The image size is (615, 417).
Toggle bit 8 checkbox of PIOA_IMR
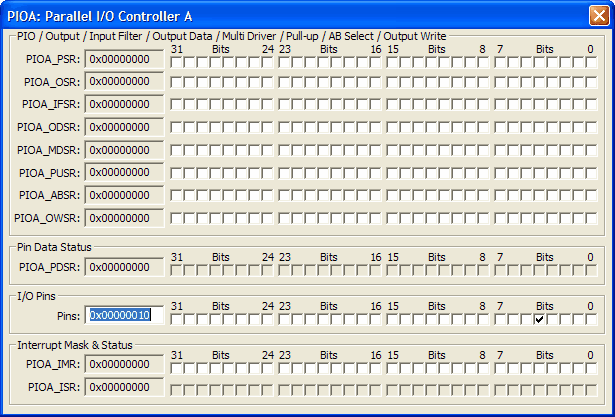click(483, 368)
